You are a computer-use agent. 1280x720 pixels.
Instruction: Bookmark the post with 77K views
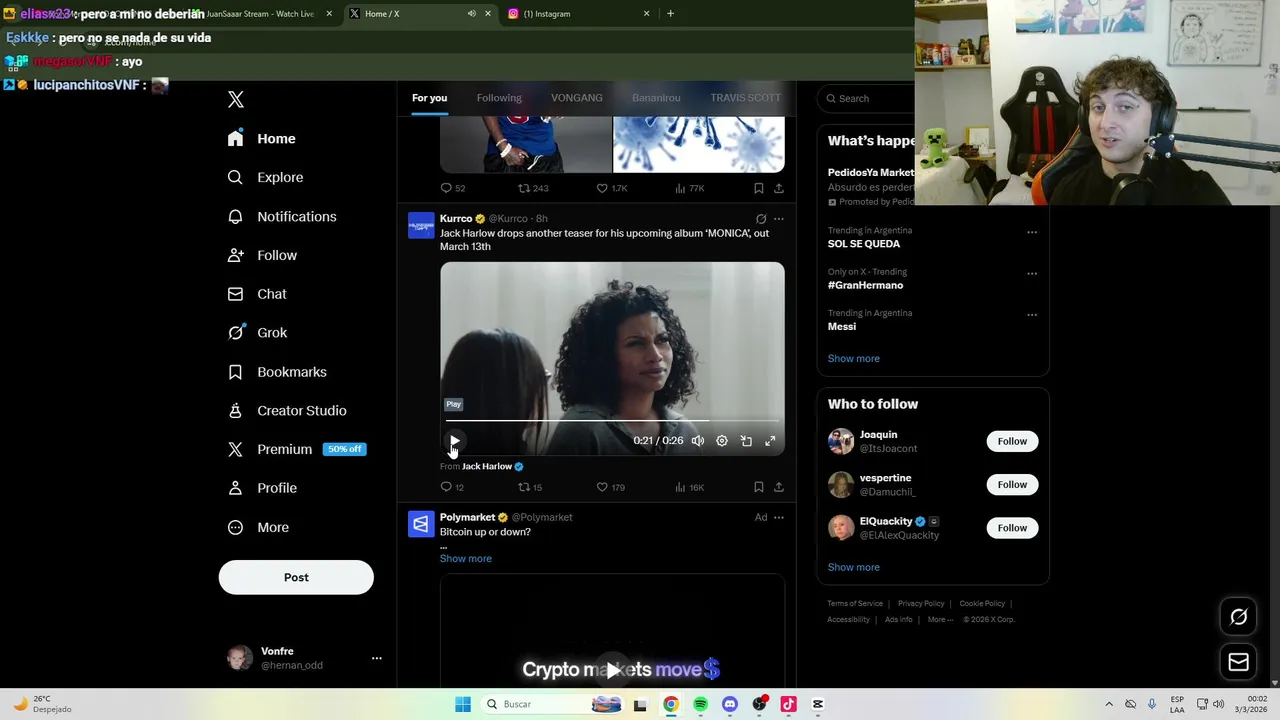coord(759,188)
